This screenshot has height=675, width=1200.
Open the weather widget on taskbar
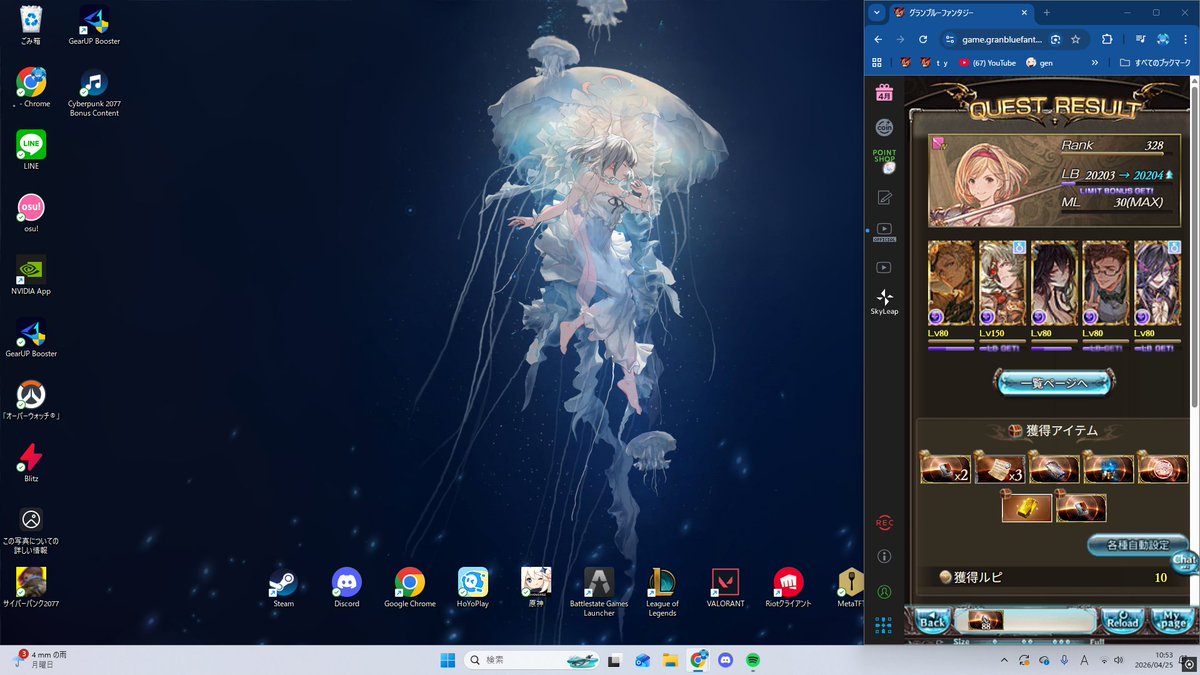(42, 659)
